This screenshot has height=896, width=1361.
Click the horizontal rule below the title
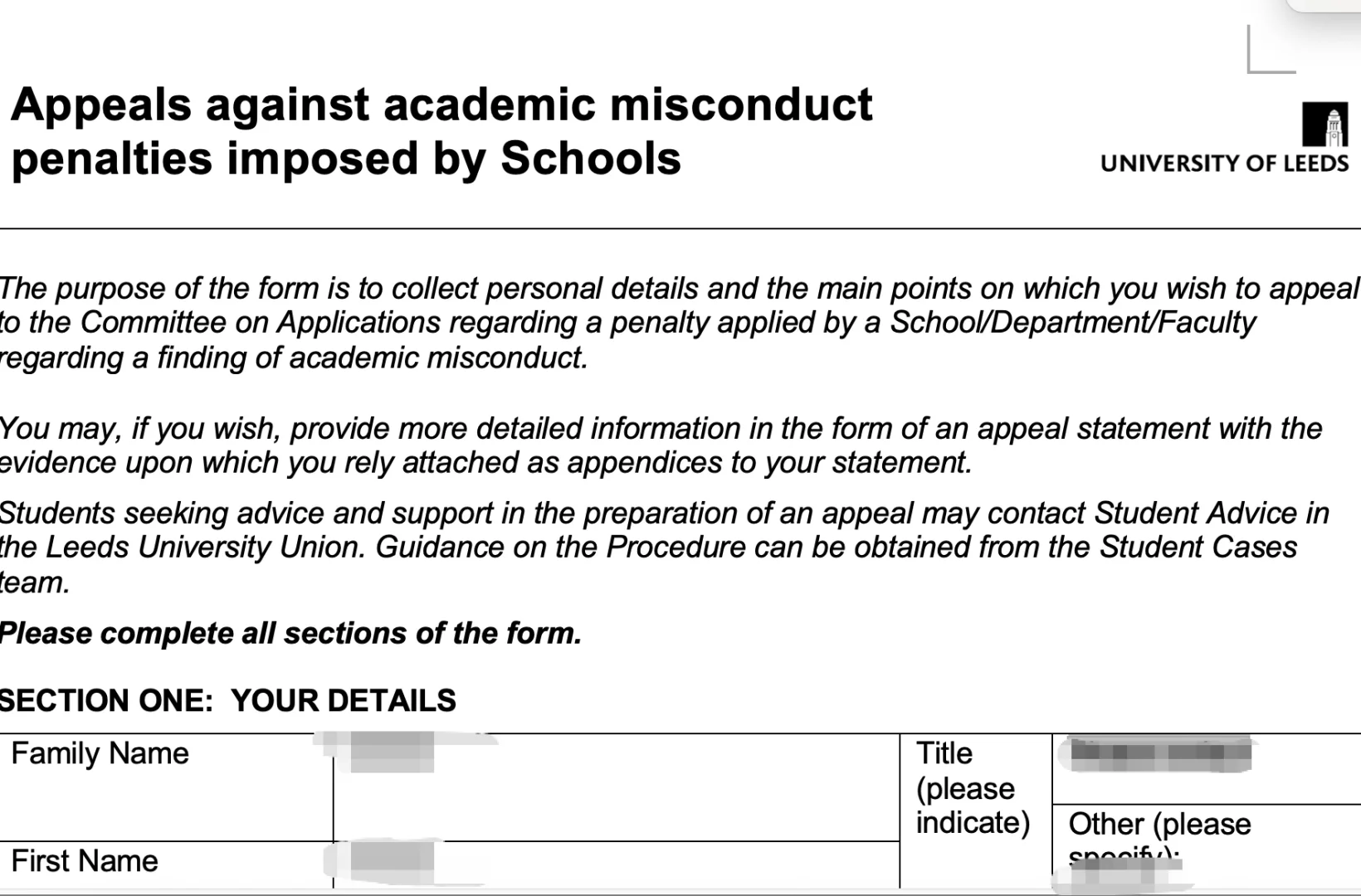pyautogui.click(x=680, y=228)
